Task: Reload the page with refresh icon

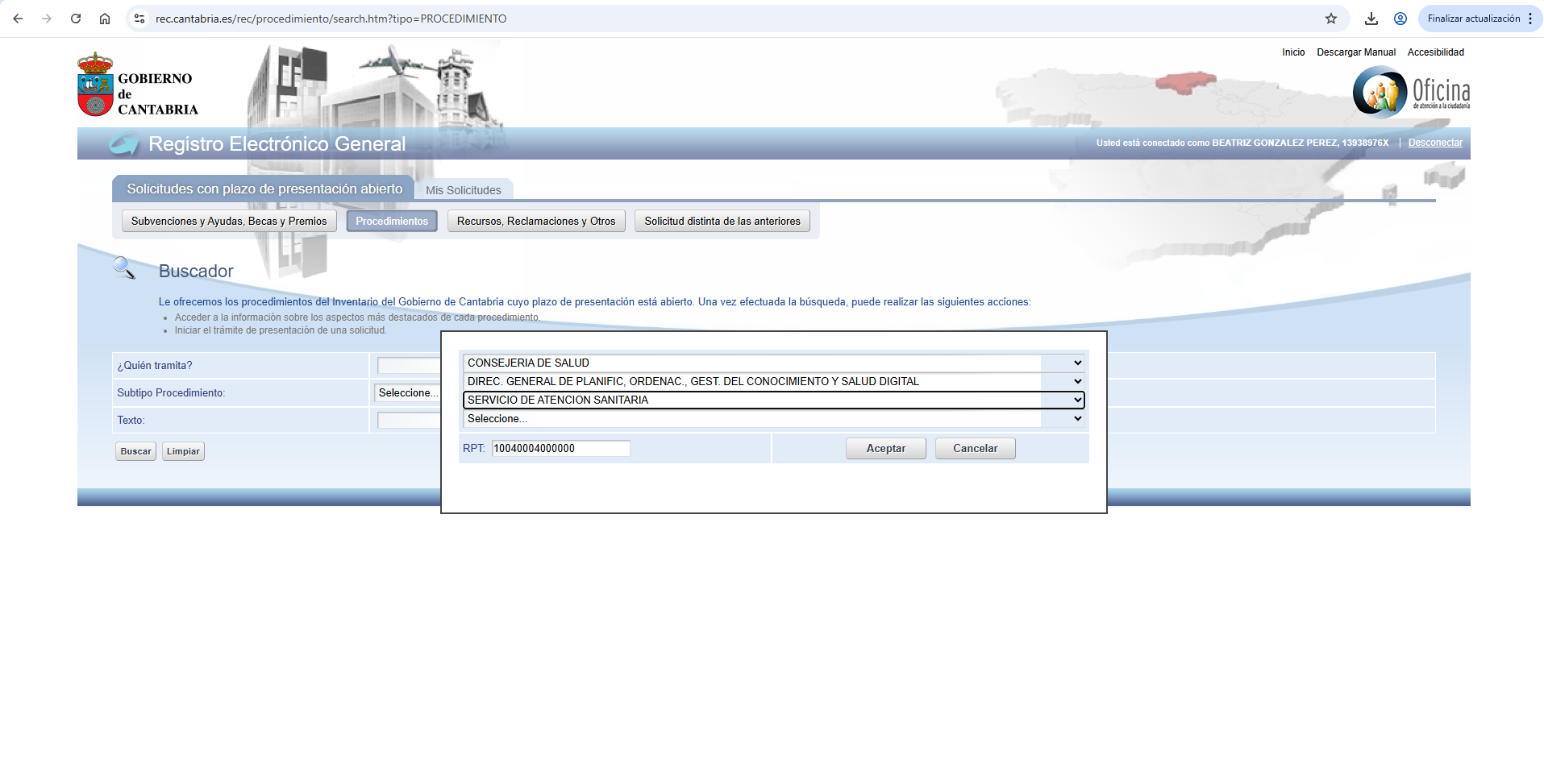Action: click(x=76, y=19)
